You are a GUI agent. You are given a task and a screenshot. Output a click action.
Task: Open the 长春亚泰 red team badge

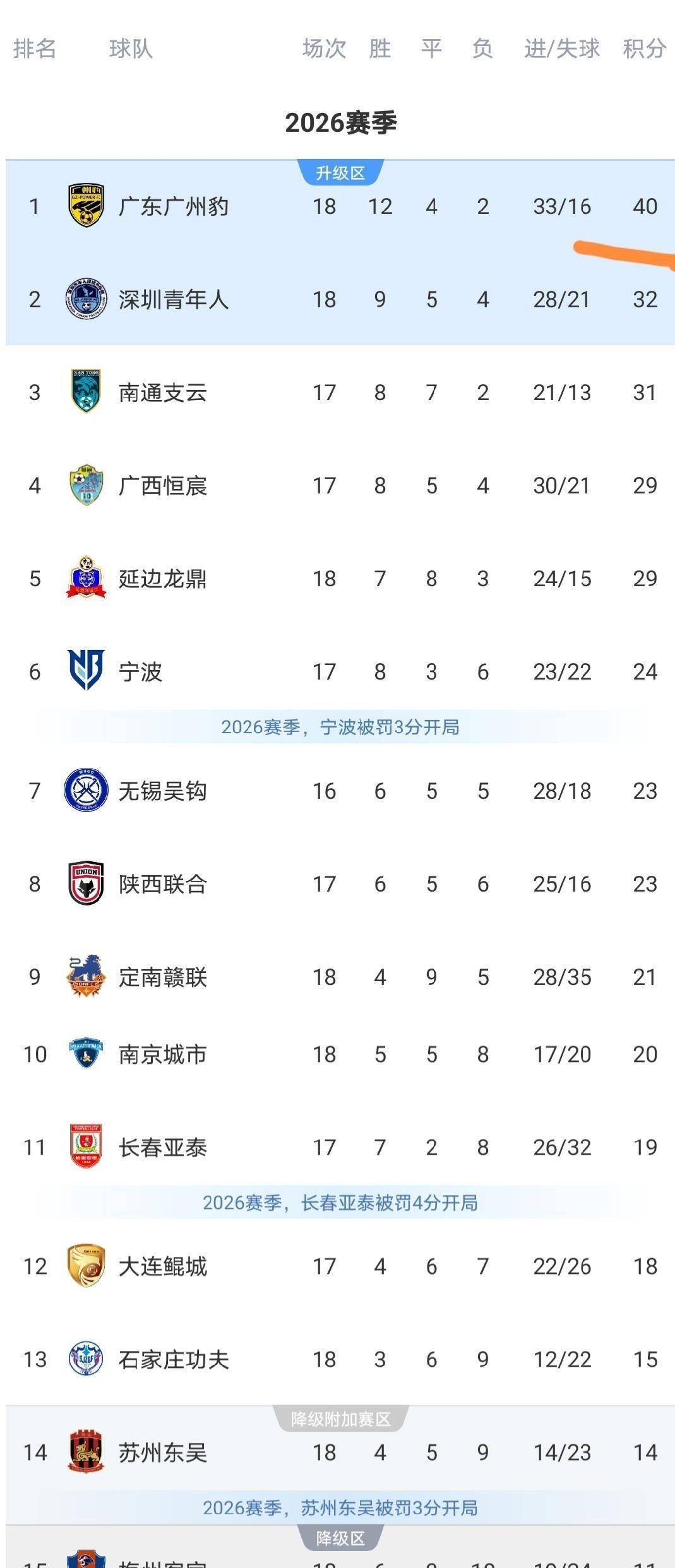[x=86, y=1147]
